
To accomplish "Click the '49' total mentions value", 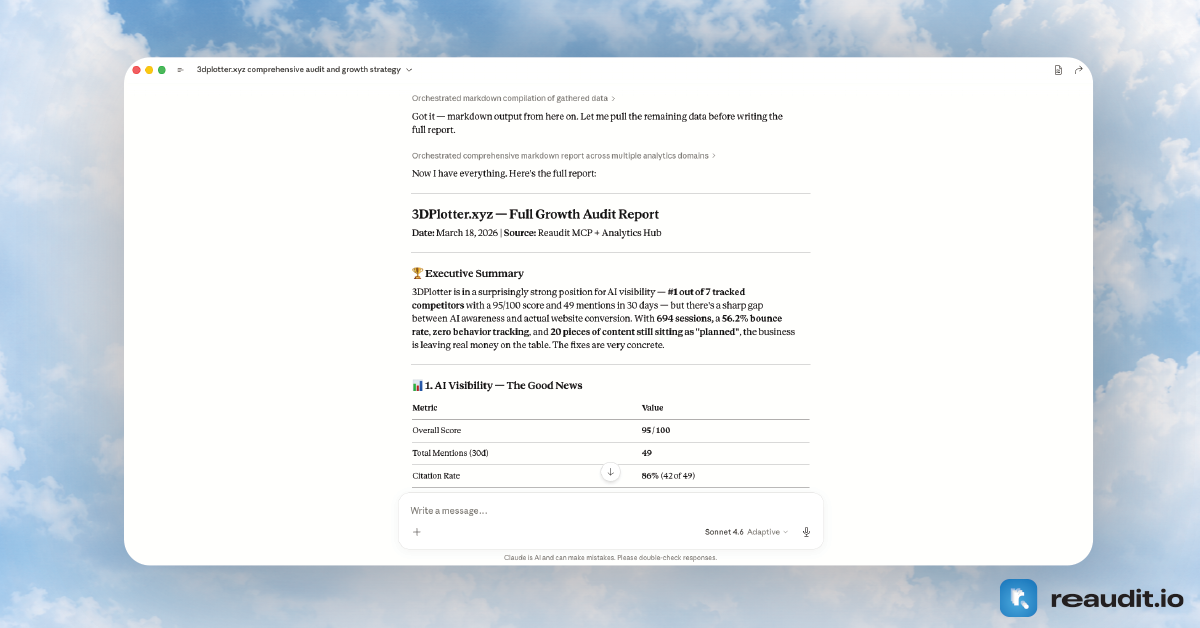I will [646, 453].
